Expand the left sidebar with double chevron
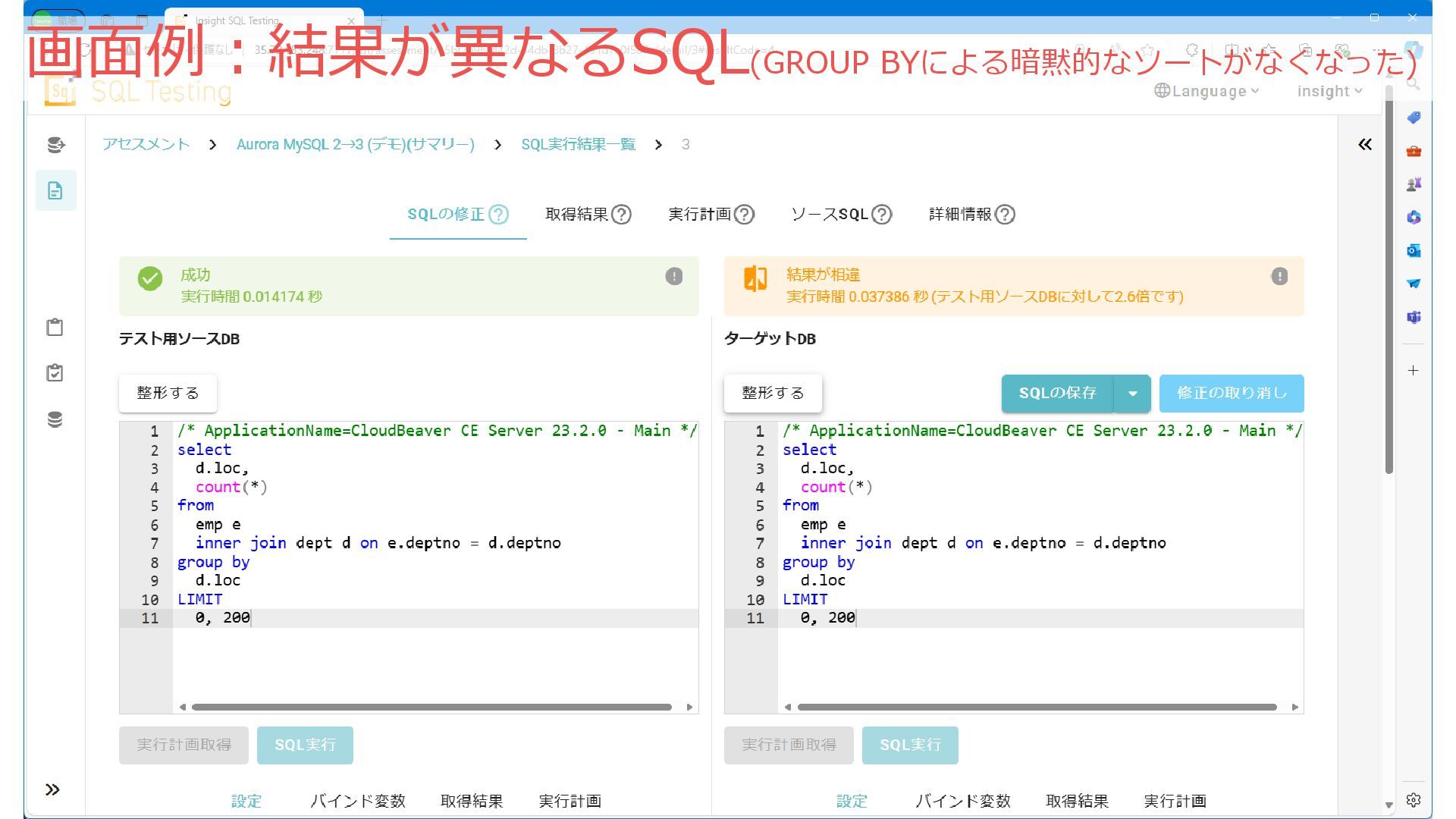Image resolution: width=1456 pixels, height=819 pixels. point(52,789)
